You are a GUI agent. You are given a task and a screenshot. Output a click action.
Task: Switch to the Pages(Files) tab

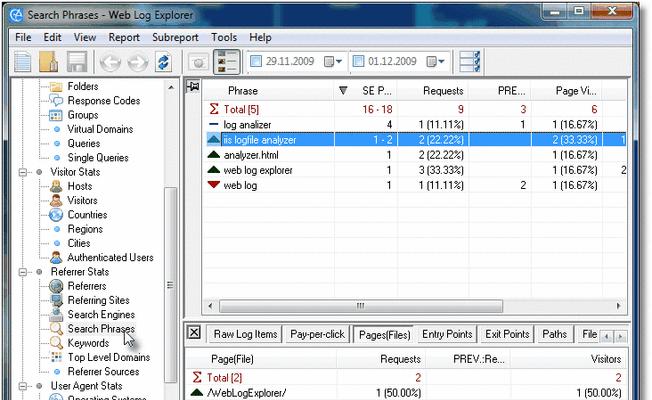[x=384, y=335]
